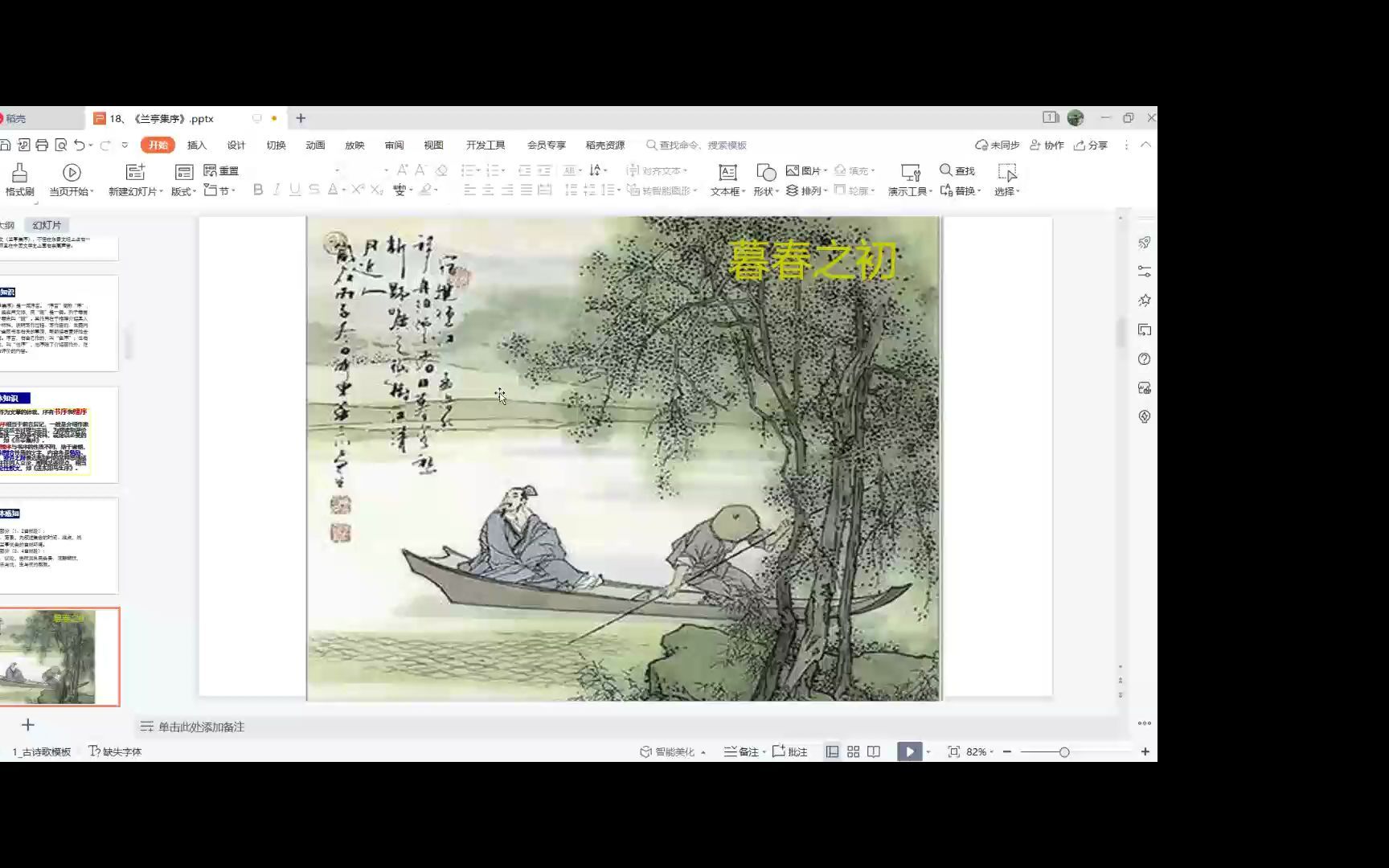This screenshot has height=868, width=1389.
Task: Align the text left
Action: (469, 190)
